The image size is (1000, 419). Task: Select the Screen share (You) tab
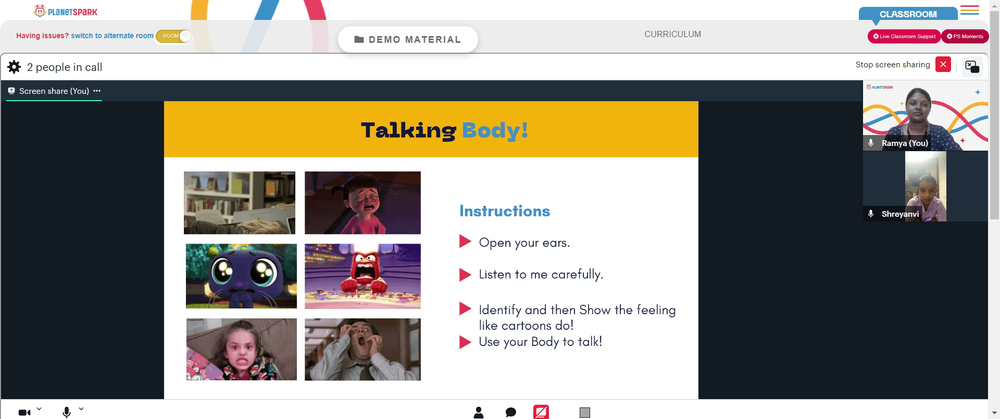point(54,91)
